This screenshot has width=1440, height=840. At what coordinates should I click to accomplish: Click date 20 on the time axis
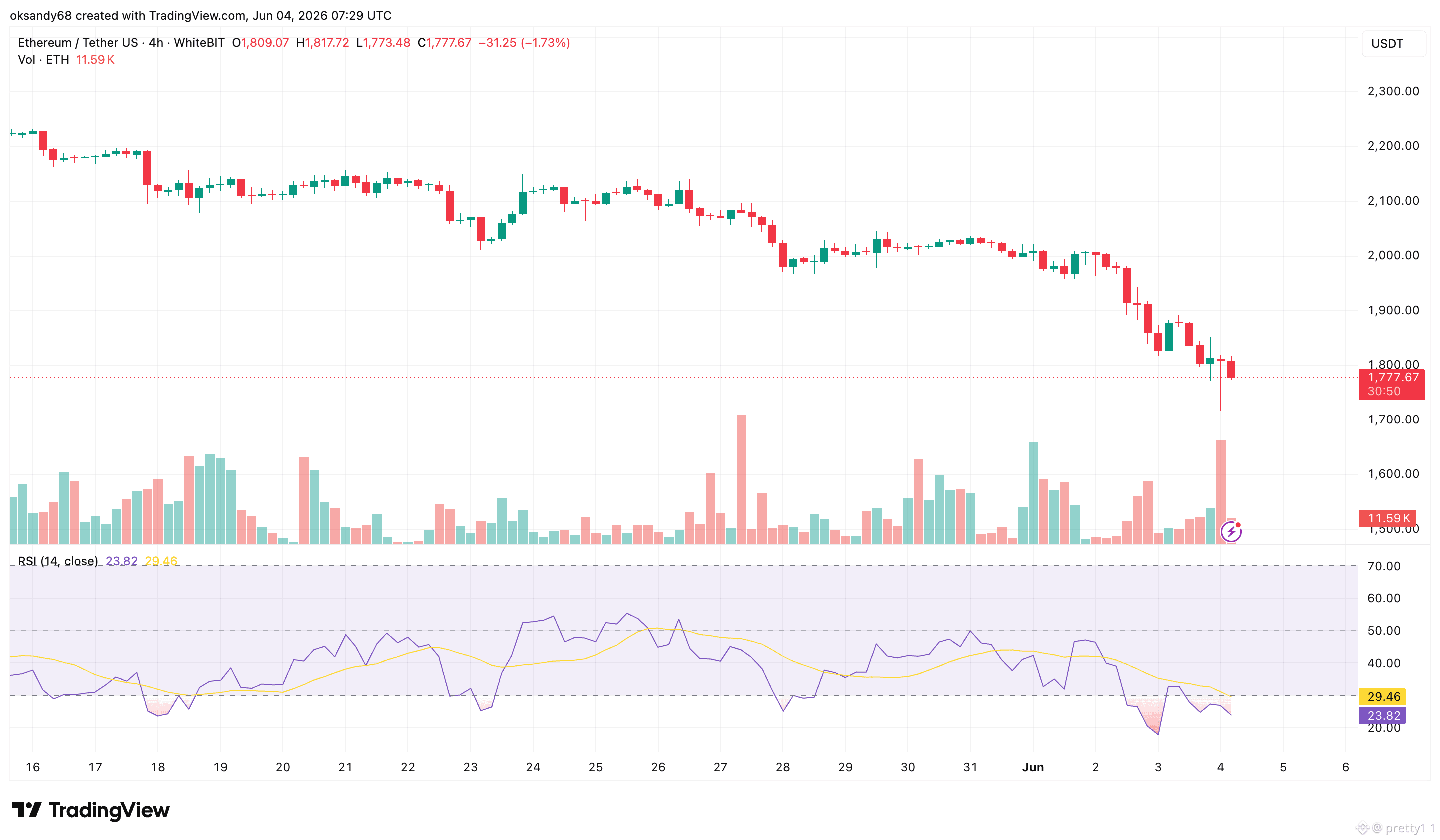coord(283,767)
